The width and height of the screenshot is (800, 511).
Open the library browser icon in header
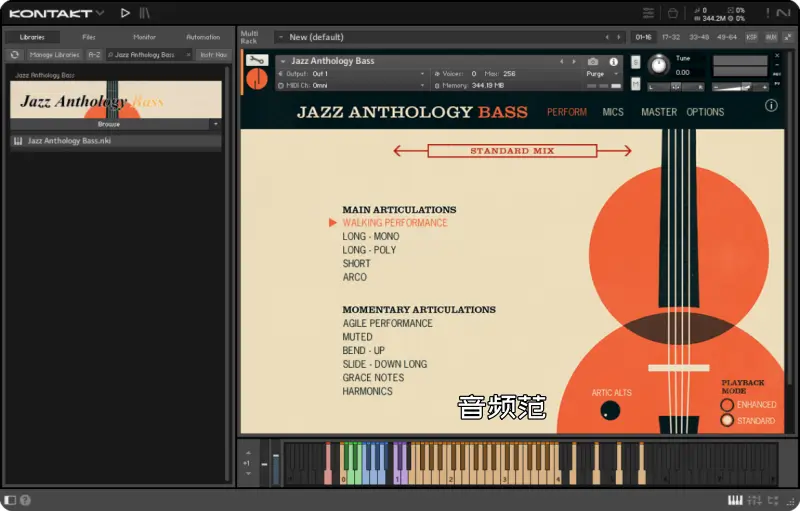145,13
